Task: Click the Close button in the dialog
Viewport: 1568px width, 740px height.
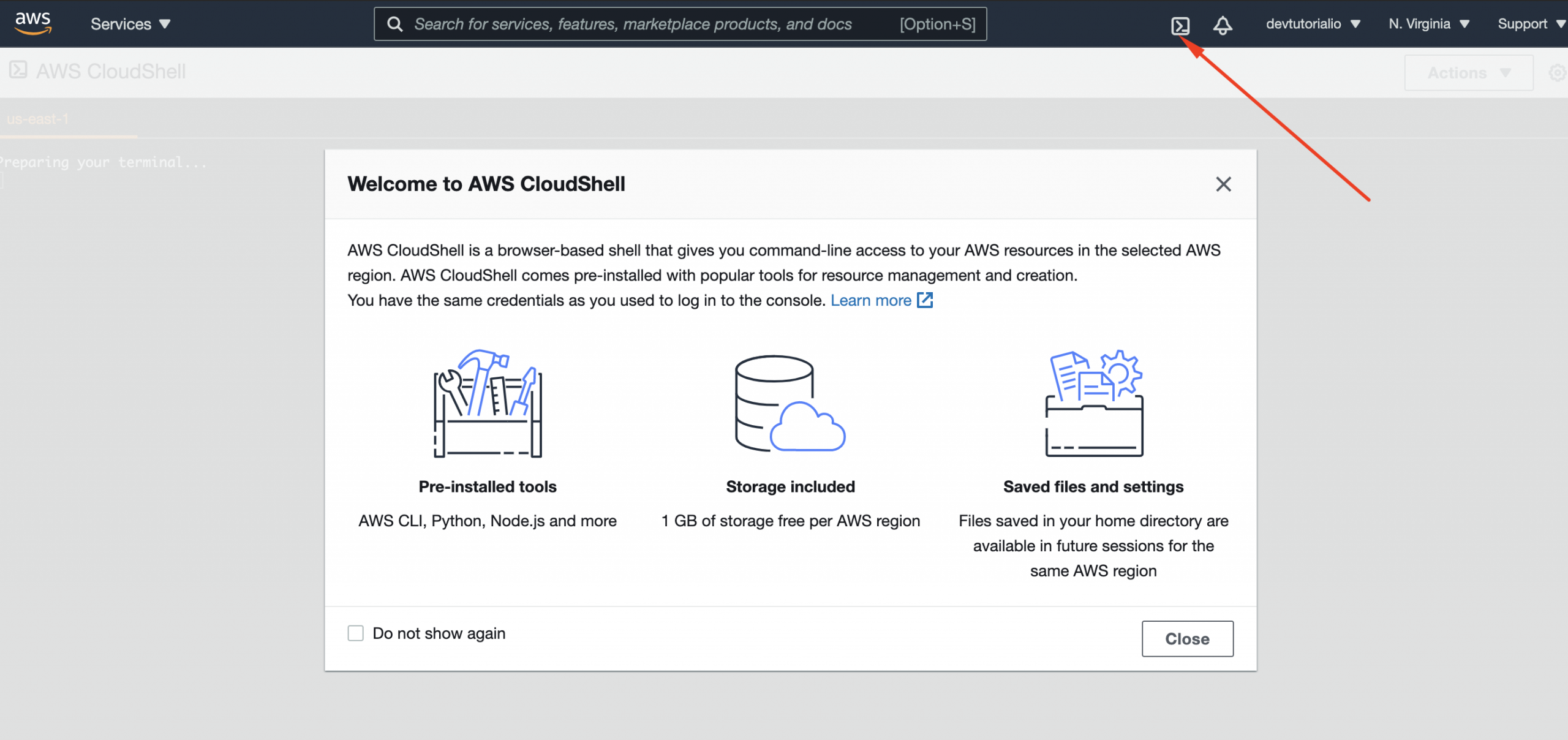Action: tap(1187, 639)
